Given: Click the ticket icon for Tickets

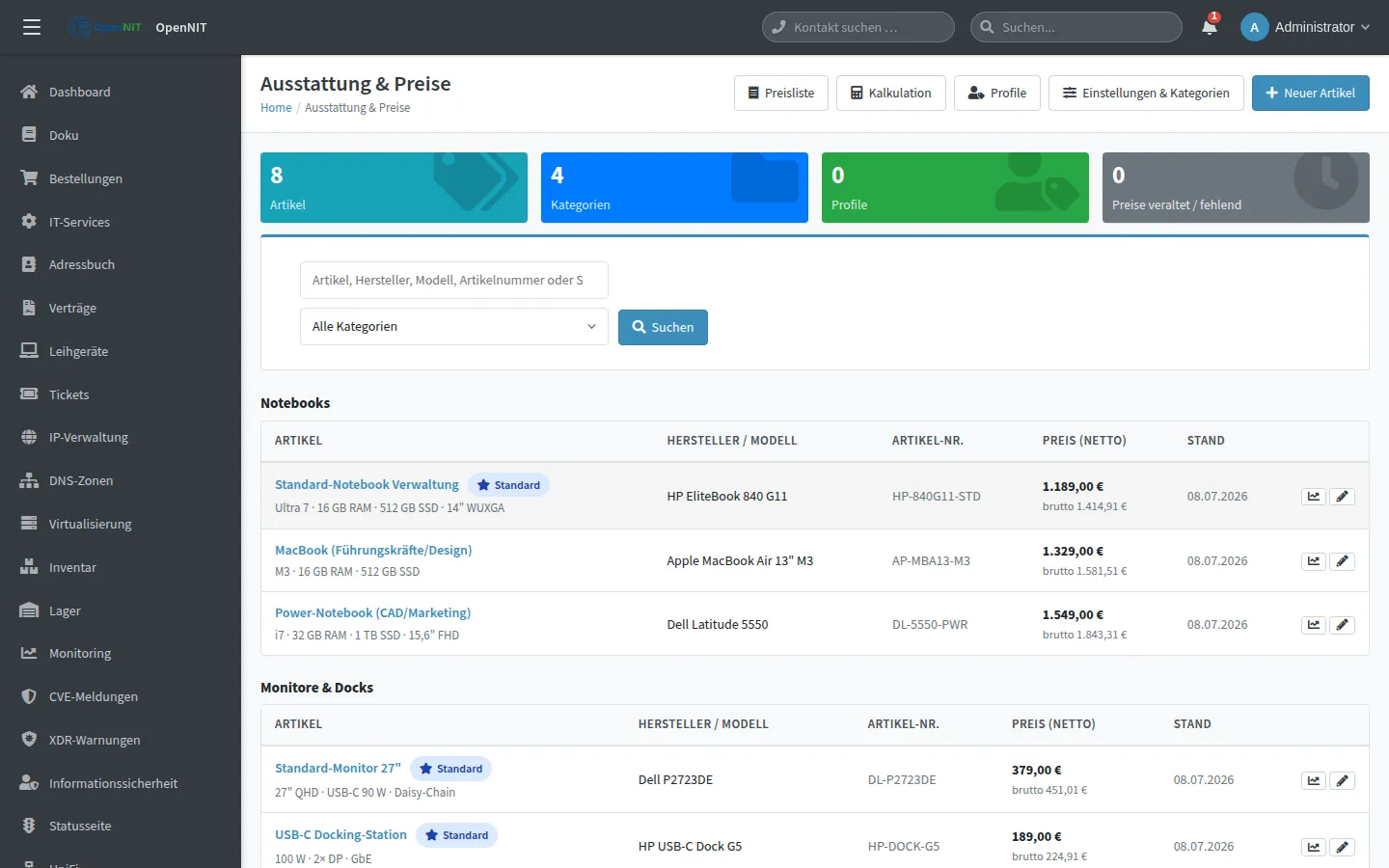Looking at the screenshot, I should click(x=29, y=394).
